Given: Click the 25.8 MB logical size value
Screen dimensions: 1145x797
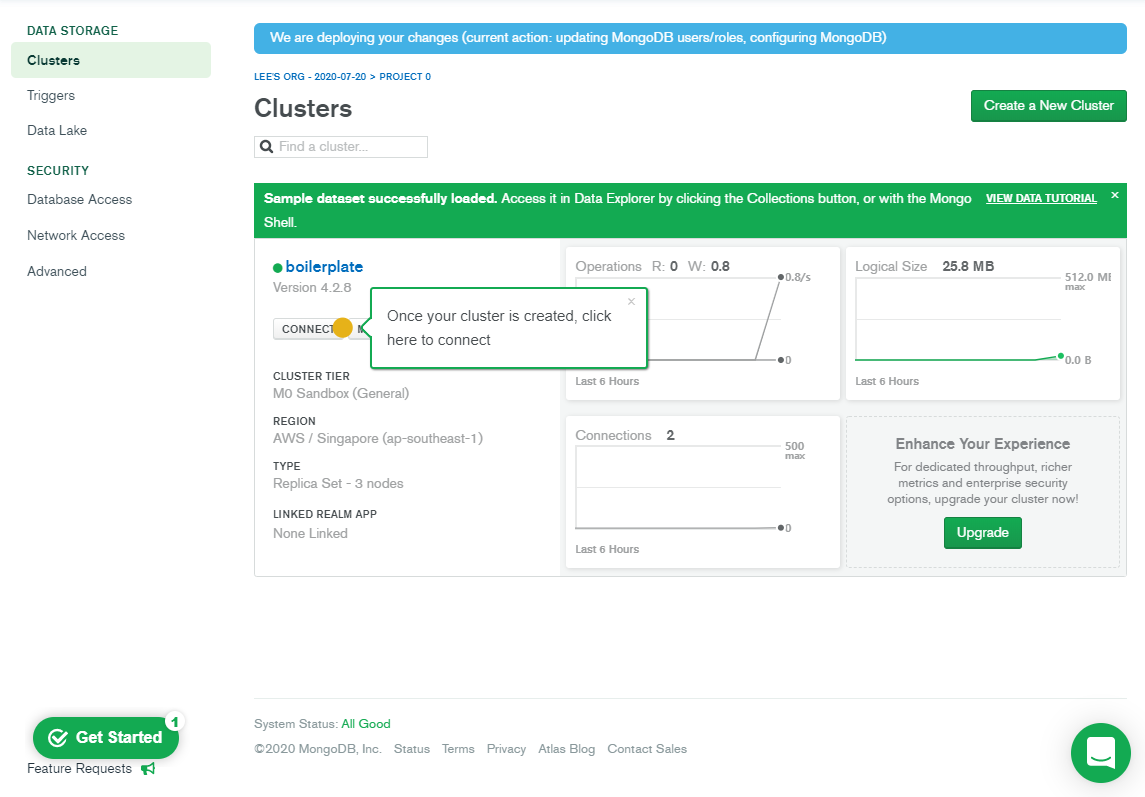Looking at the screenshot, I should click(968, 267).
